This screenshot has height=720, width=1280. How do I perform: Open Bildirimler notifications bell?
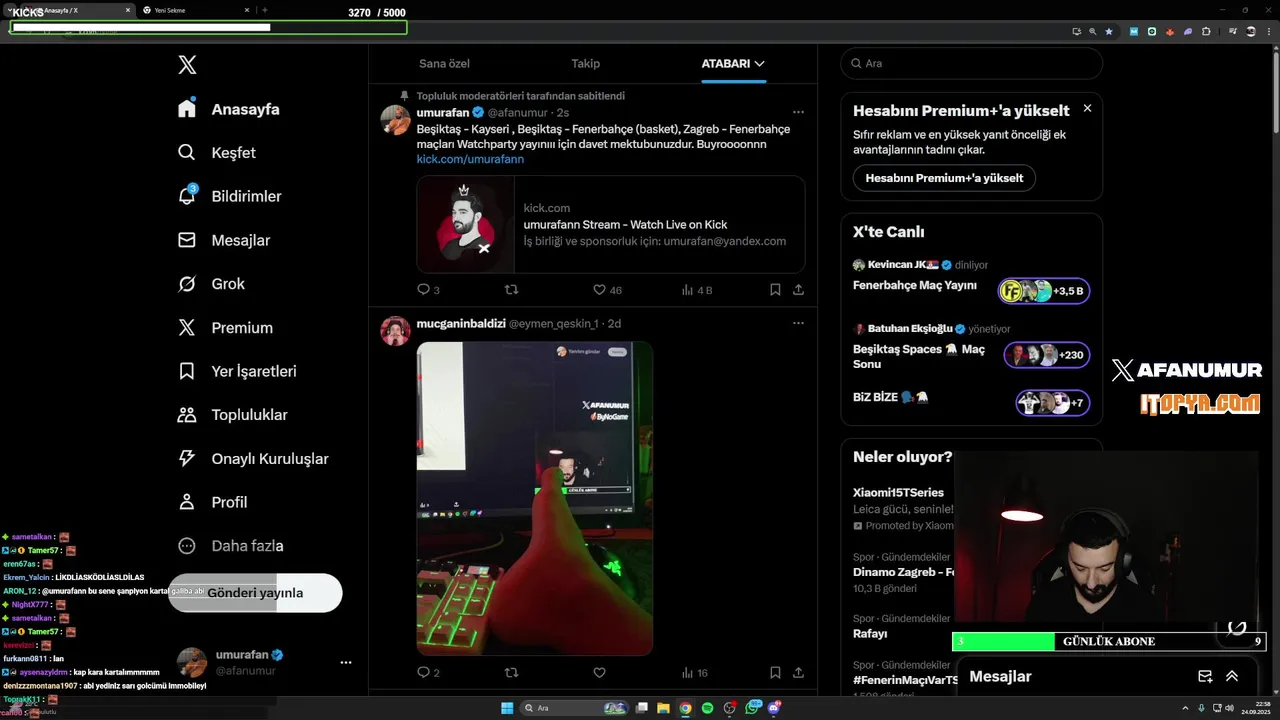[230, 196]
